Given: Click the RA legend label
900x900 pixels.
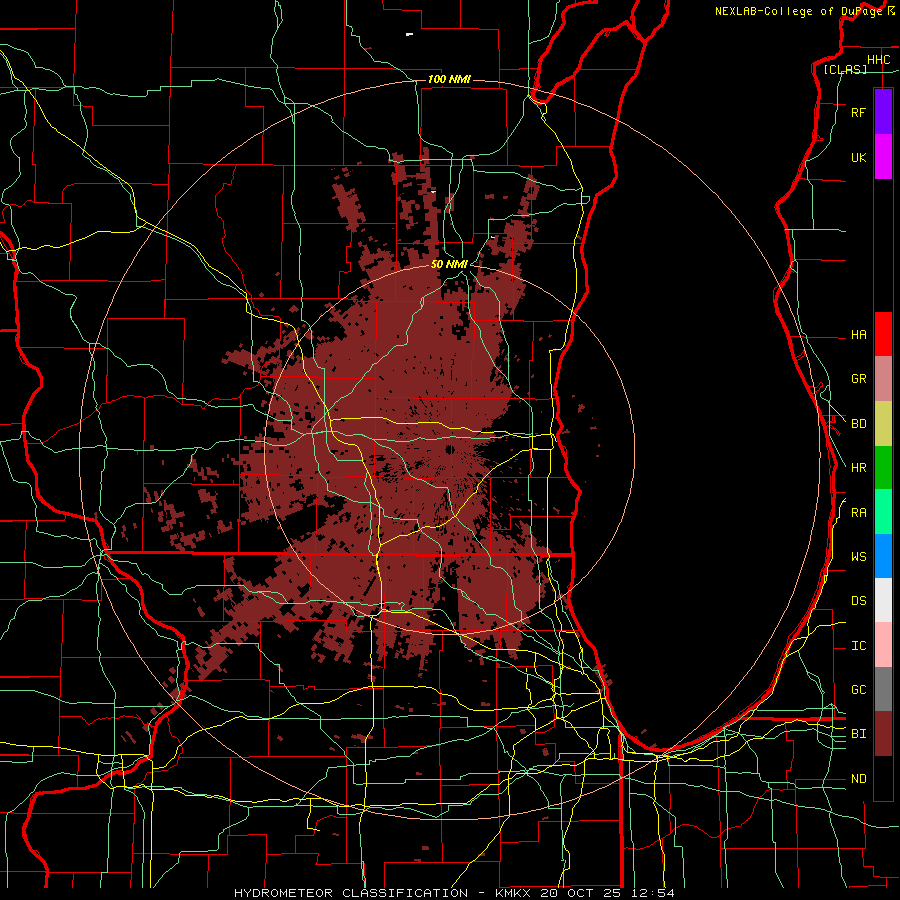Looking at the screenshot, I should 858,512.
